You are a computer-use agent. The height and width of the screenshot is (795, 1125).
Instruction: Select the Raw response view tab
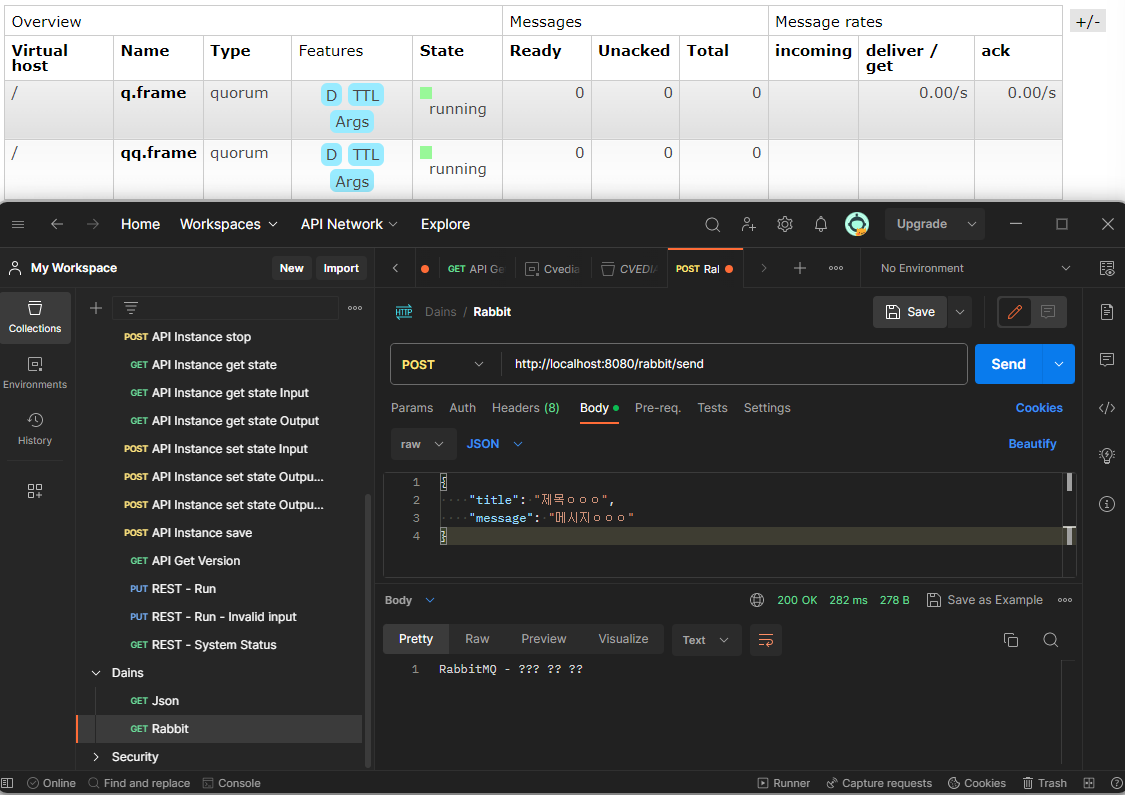pyautogui.click(x=477, y=639)
